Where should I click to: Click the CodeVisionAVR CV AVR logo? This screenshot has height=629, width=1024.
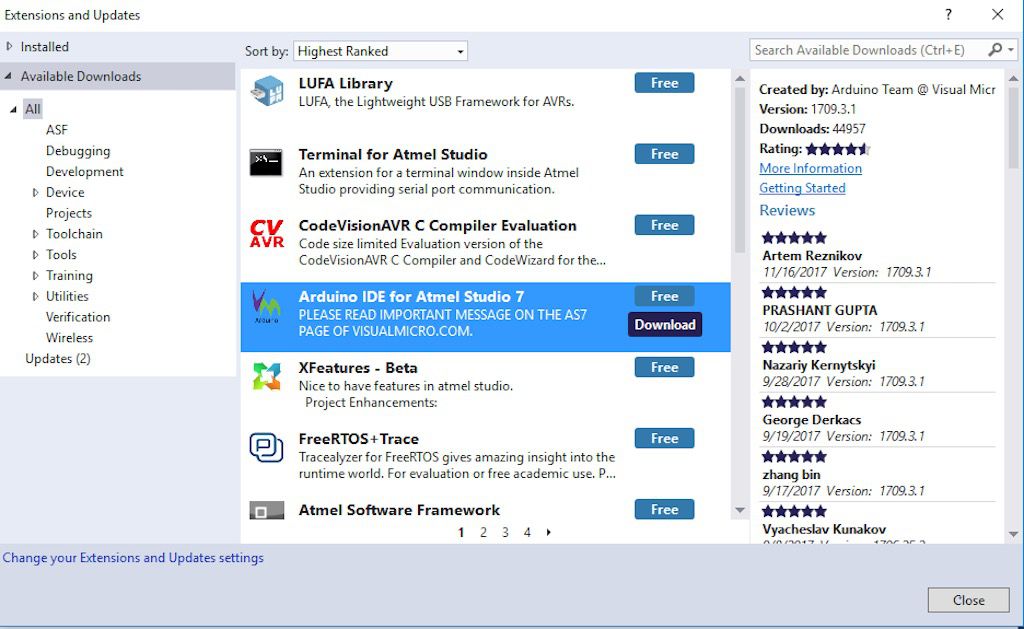(x=267, y=233)
